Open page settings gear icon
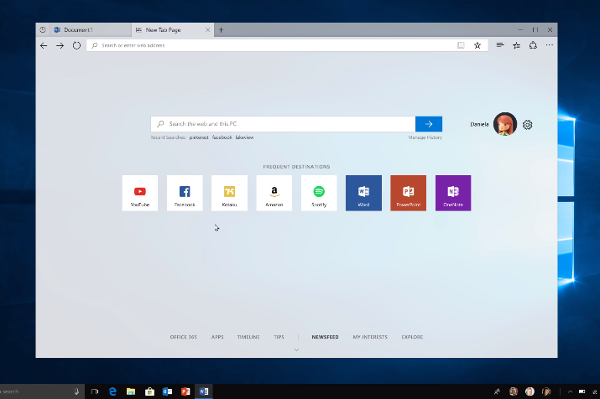 (527, 125)
